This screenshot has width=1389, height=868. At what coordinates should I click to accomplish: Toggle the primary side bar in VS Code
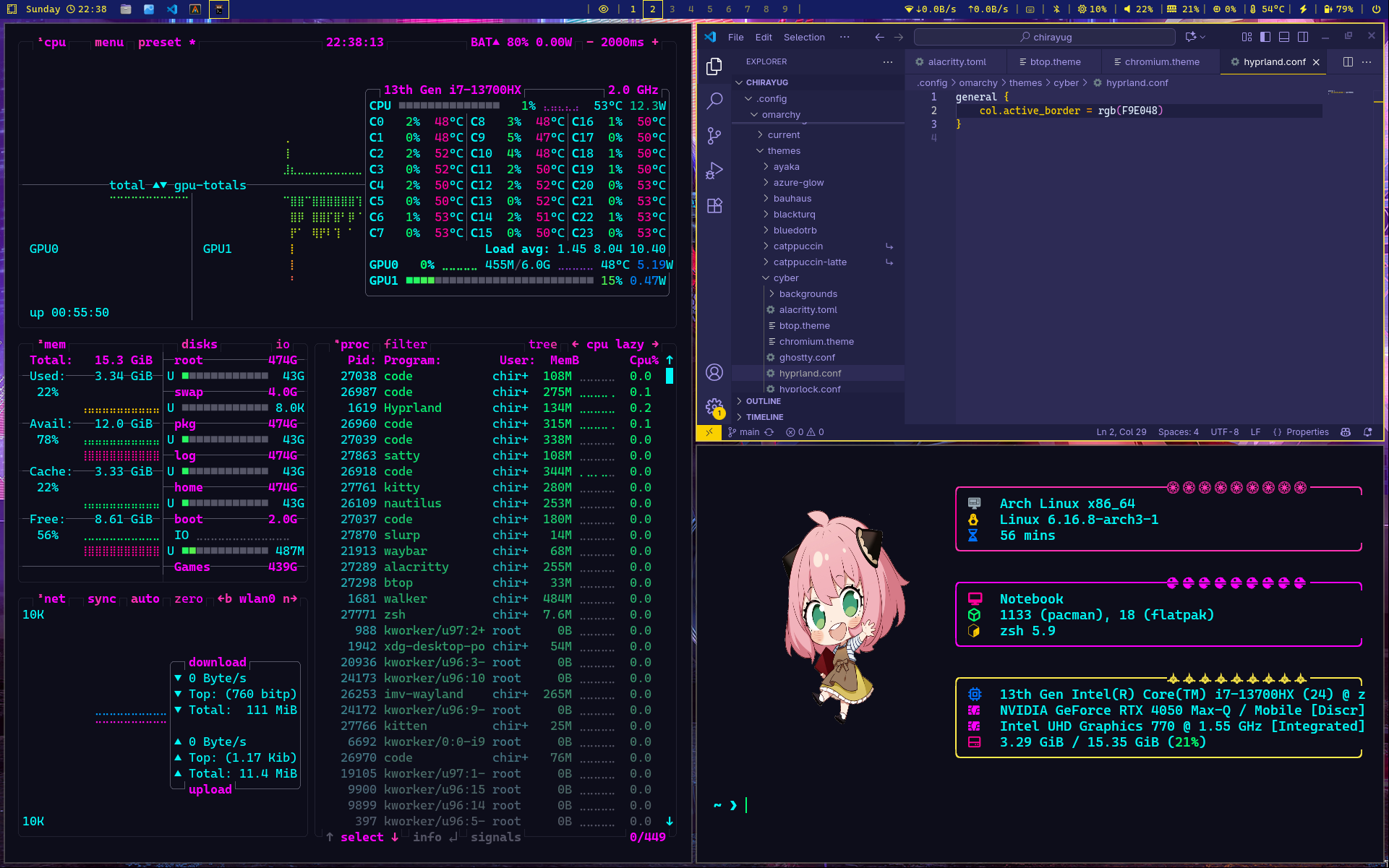[1265, 37]
